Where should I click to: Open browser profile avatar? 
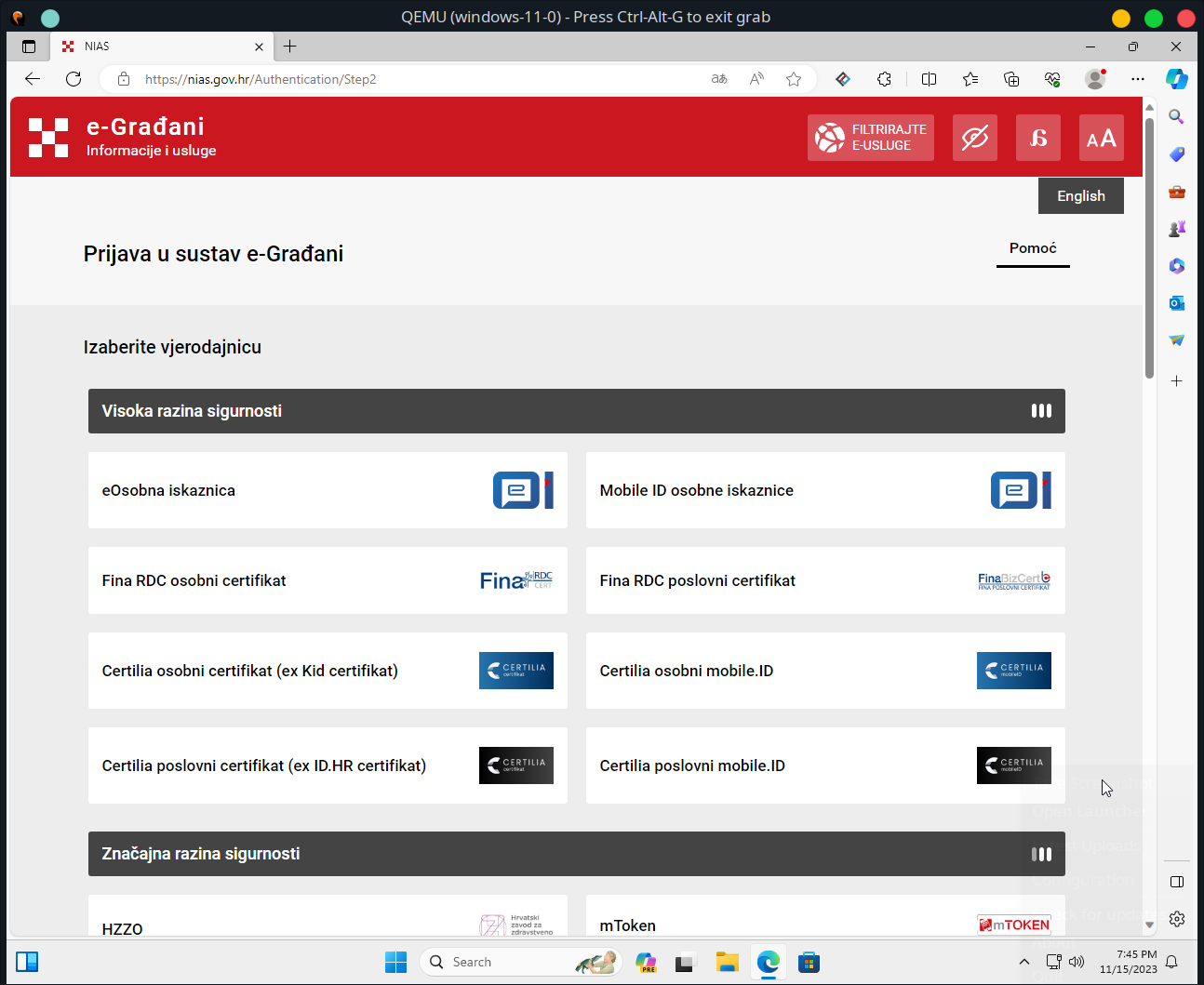(x=1095, y=79)
